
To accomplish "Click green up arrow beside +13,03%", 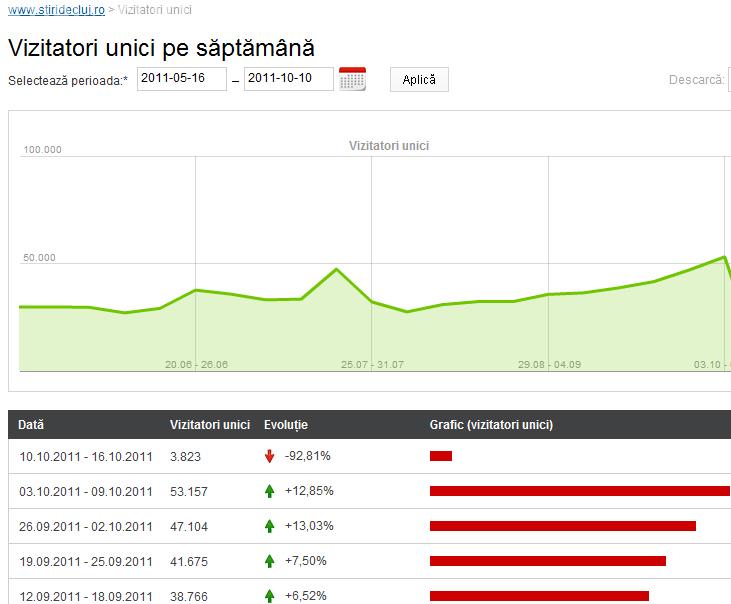I will [x=269, y=526].
